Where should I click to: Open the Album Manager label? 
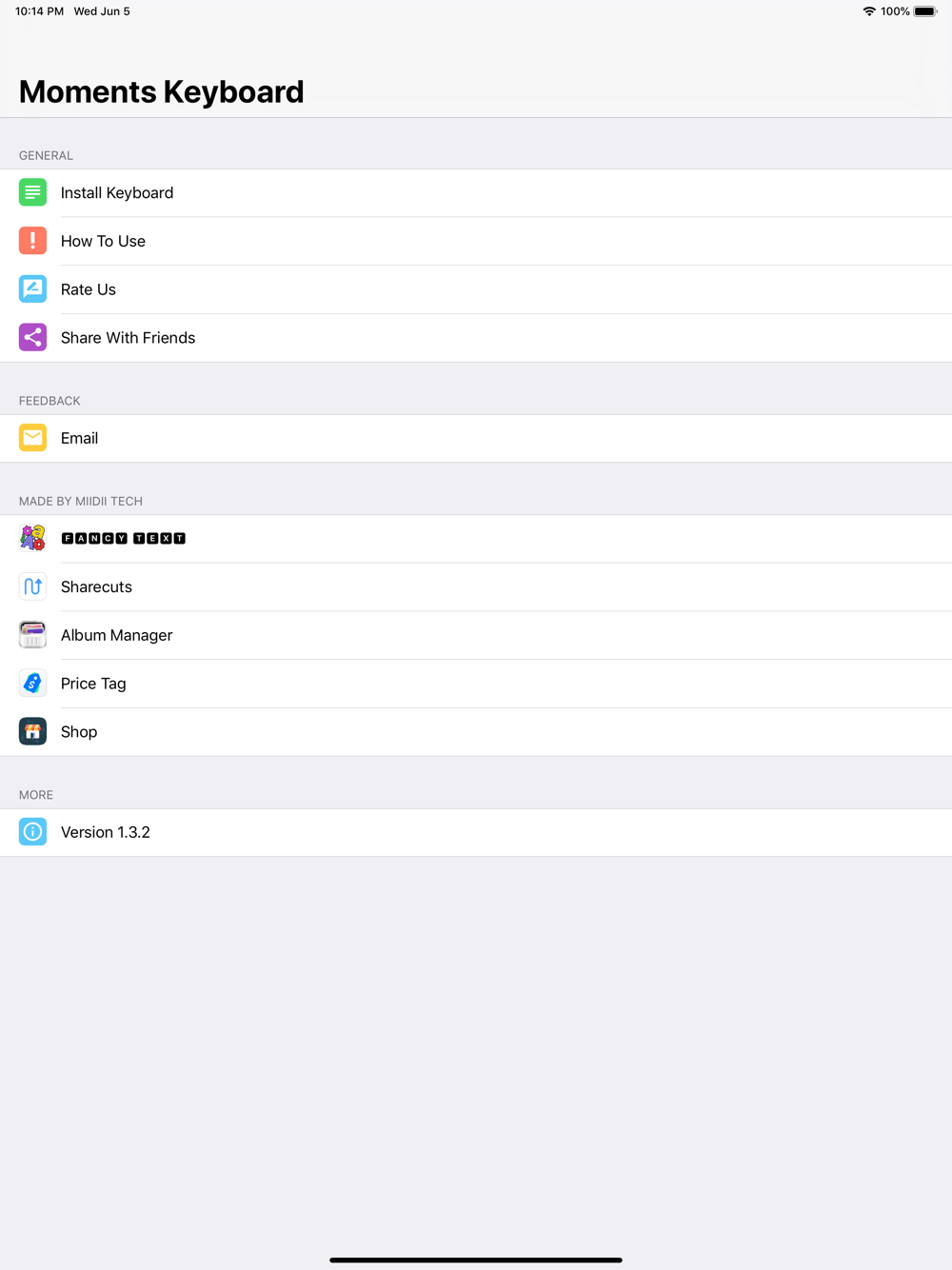point(116,635)
